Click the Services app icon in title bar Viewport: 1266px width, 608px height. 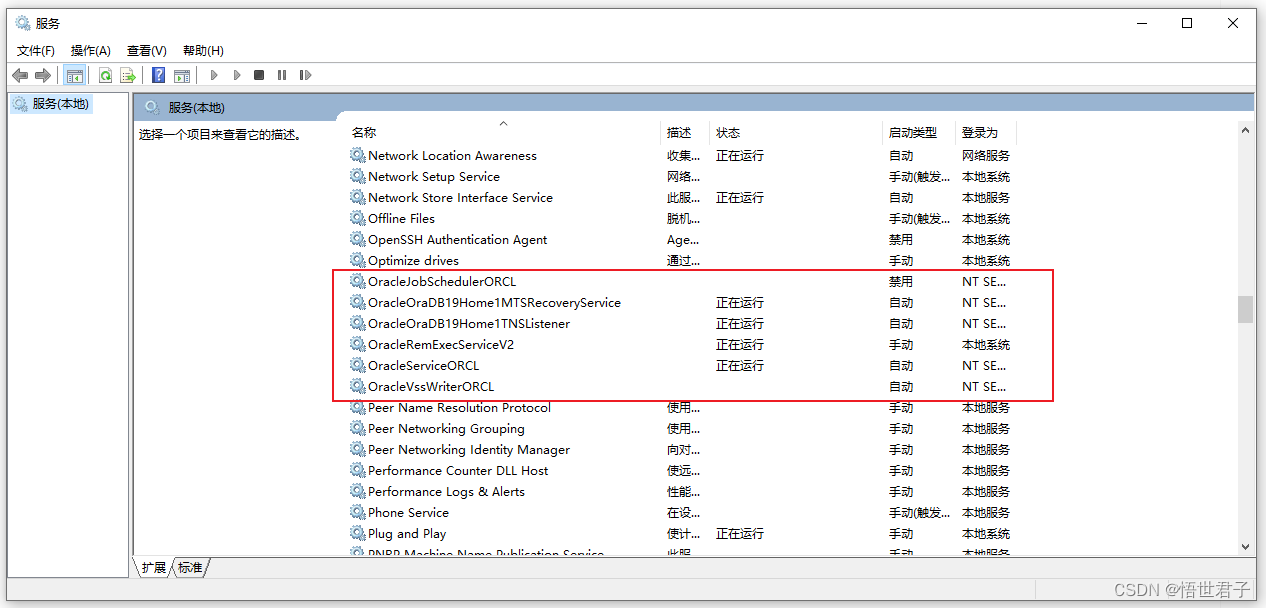coord(22,23)
